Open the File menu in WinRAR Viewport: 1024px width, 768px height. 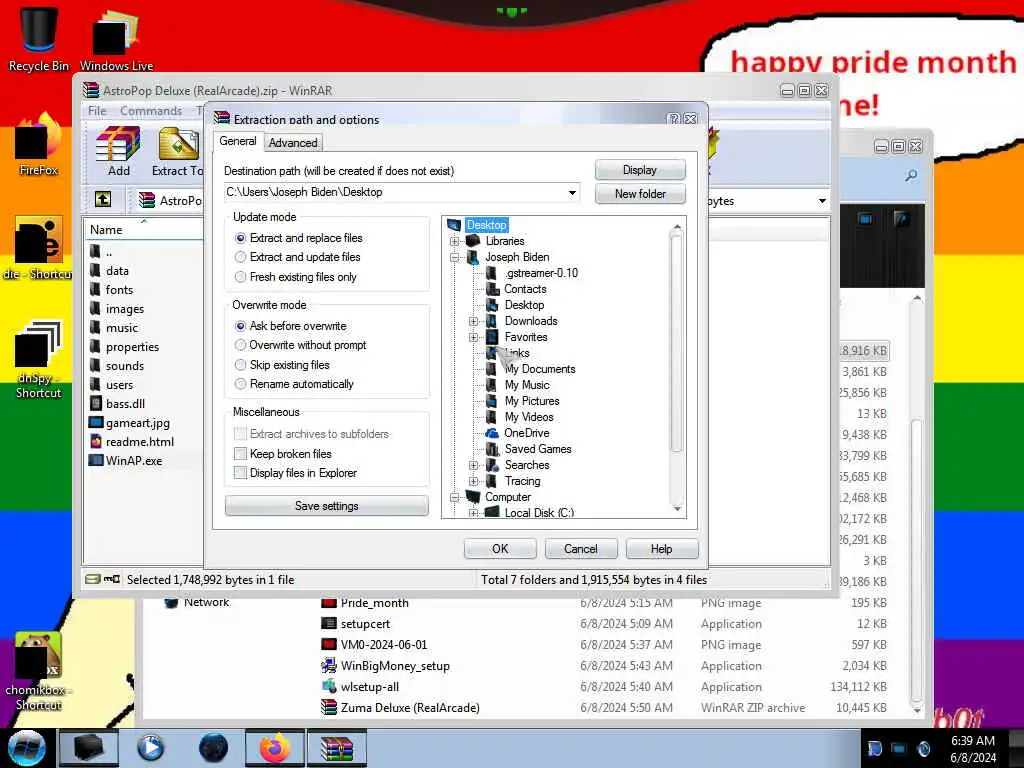pyautogui.click(x=97, y=111)
